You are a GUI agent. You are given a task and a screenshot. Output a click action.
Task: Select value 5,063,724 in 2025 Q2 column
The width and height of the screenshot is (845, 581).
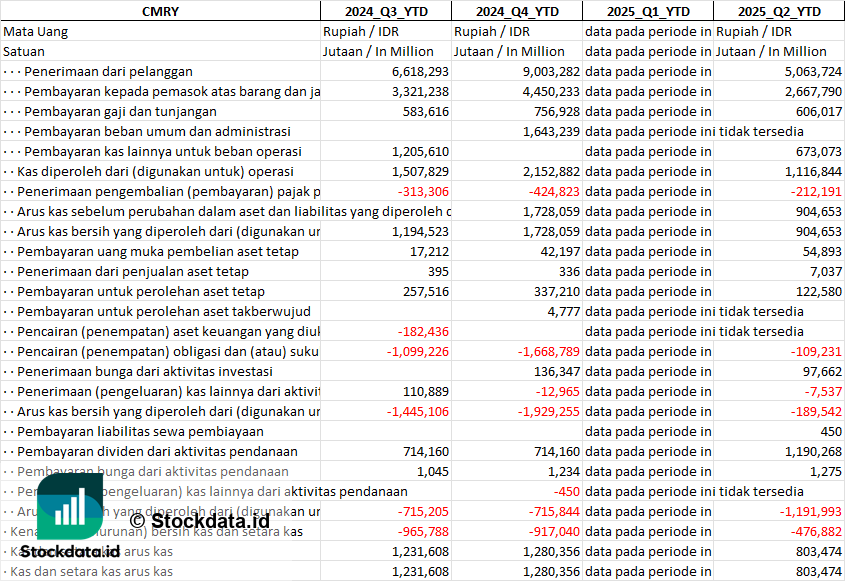point(779,72)
